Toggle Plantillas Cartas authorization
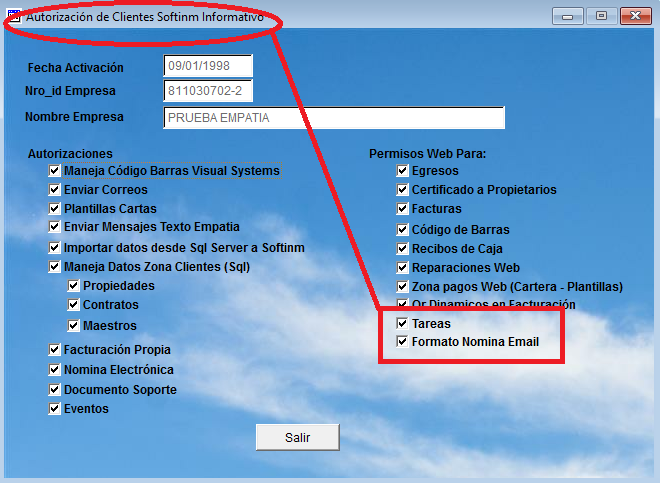 [x=54, y=208]
